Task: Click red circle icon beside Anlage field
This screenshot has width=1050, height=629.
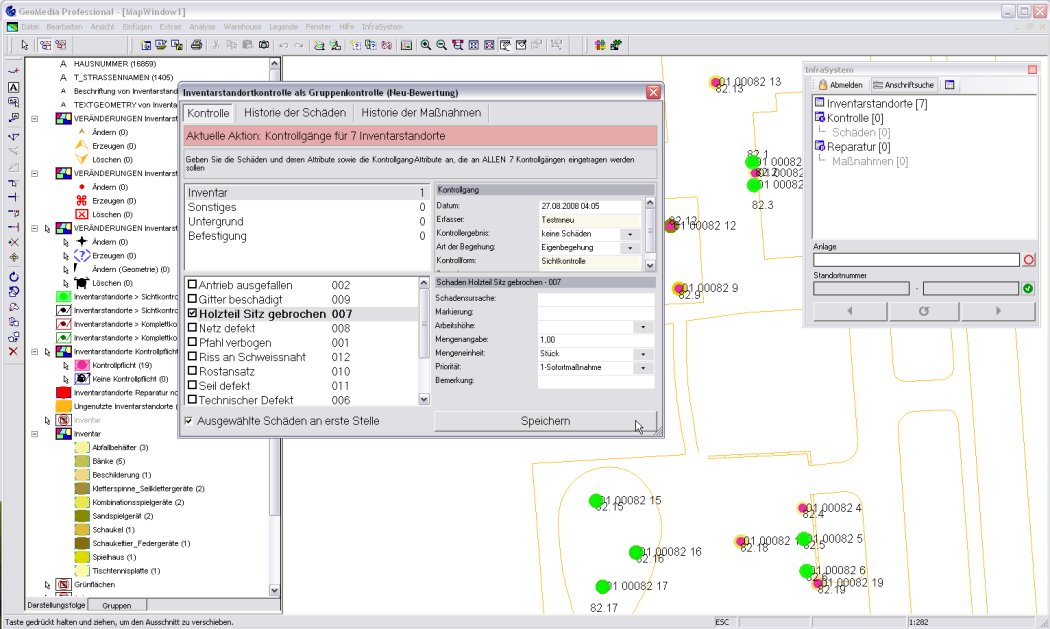Action: (x=1028, y=260)
